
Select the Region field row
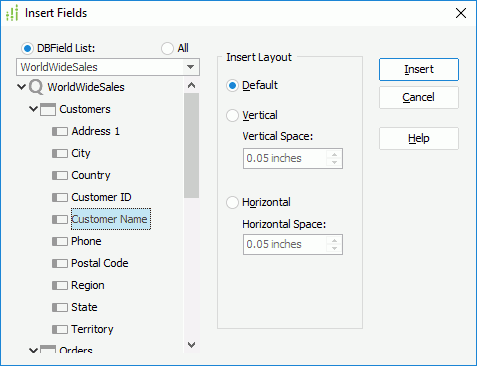click(88, 285)
